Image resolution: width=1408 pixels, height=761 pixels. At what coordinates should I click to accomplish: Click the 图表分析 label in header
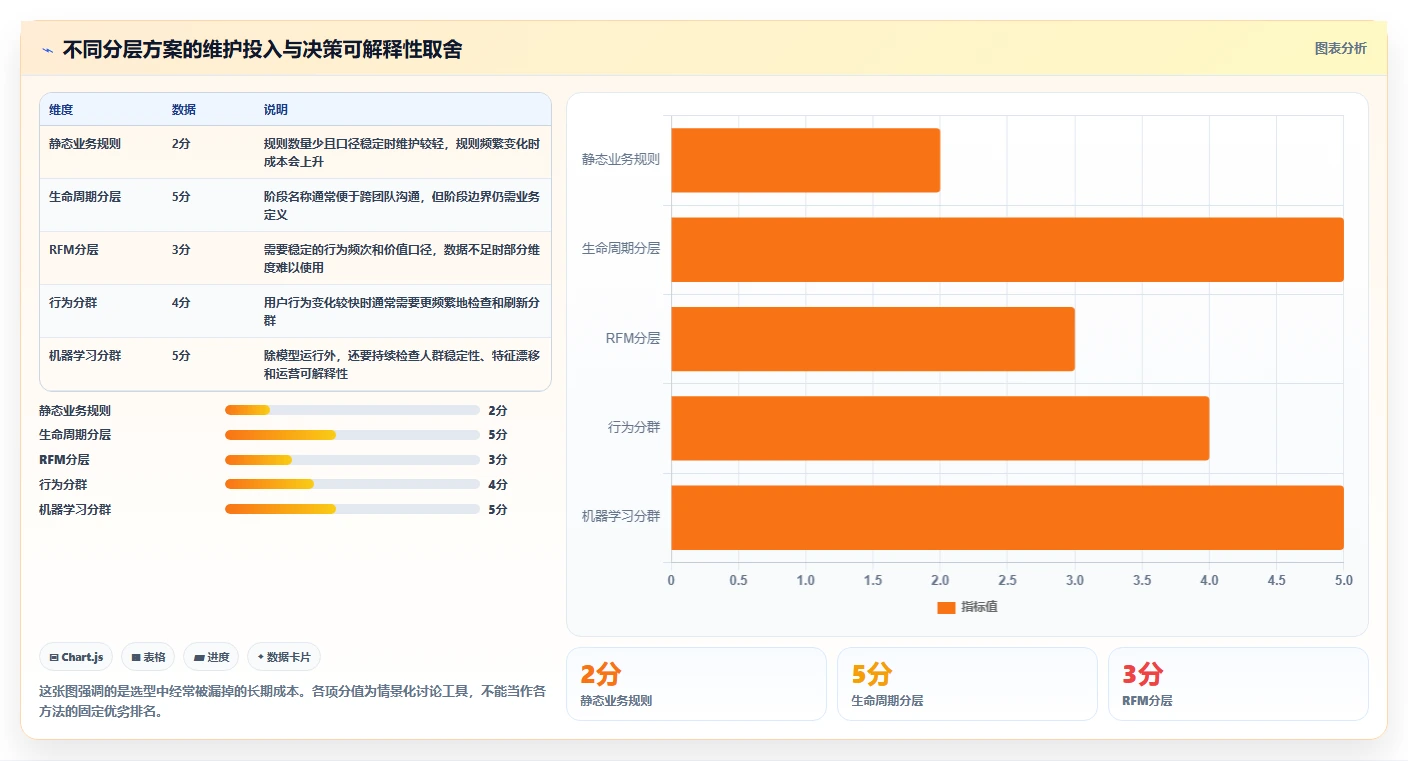point(1340,49)
